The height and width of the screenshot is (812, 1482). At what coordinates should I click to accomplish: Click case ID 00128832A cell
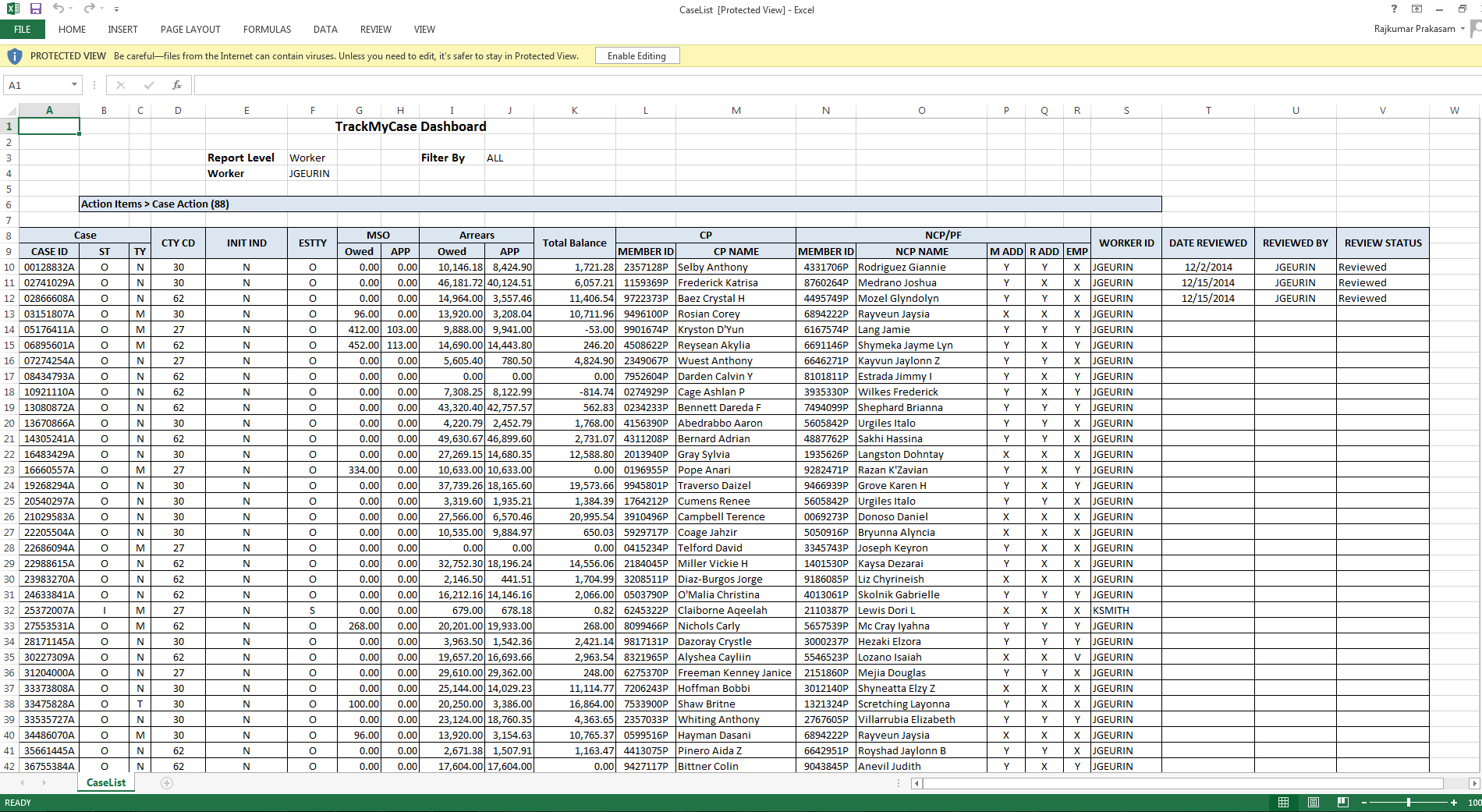coord(49,267)
